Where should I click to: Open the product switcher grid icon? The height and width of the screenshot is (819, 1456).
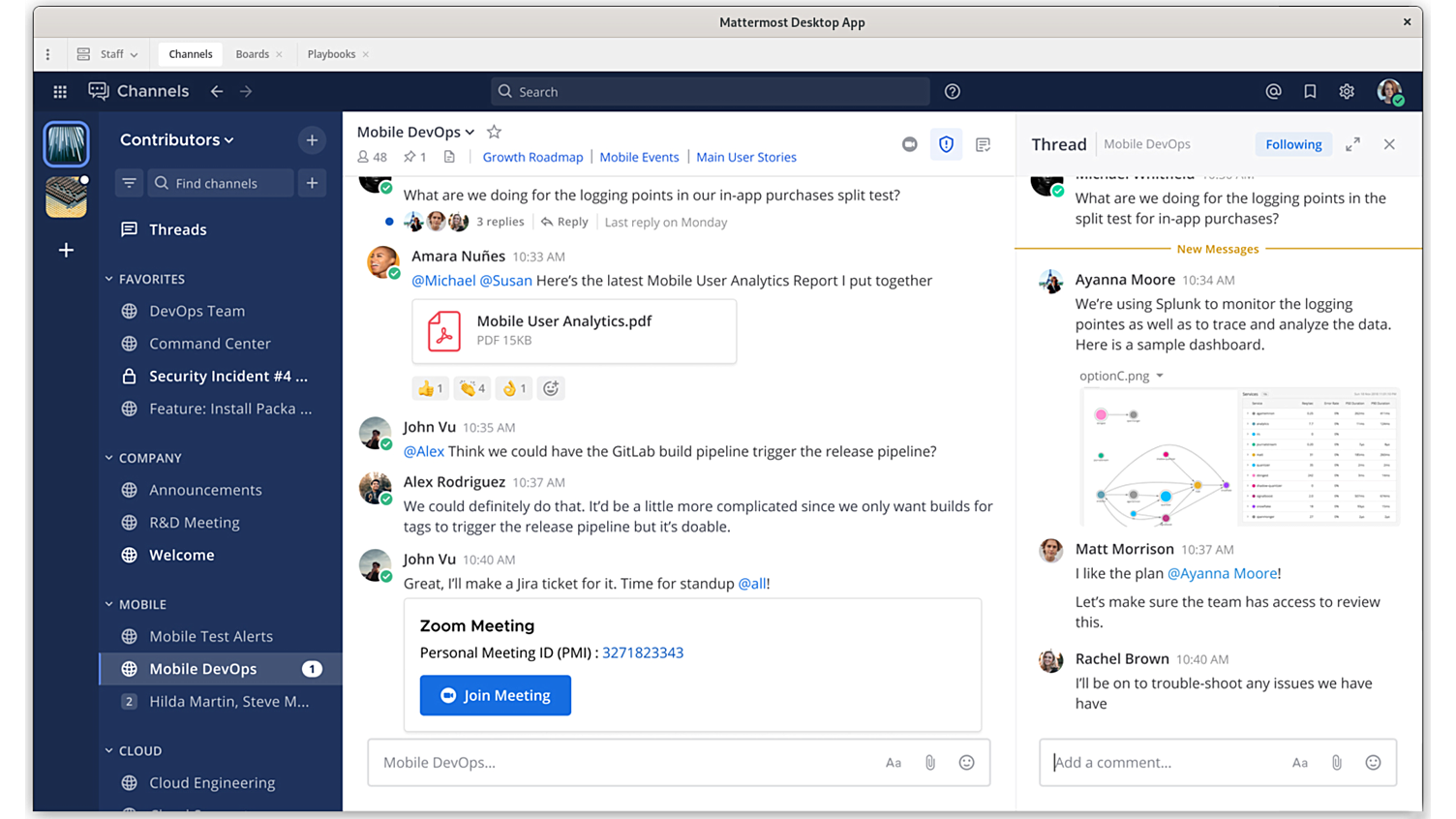pyautogui.click(x=60, y=91)
